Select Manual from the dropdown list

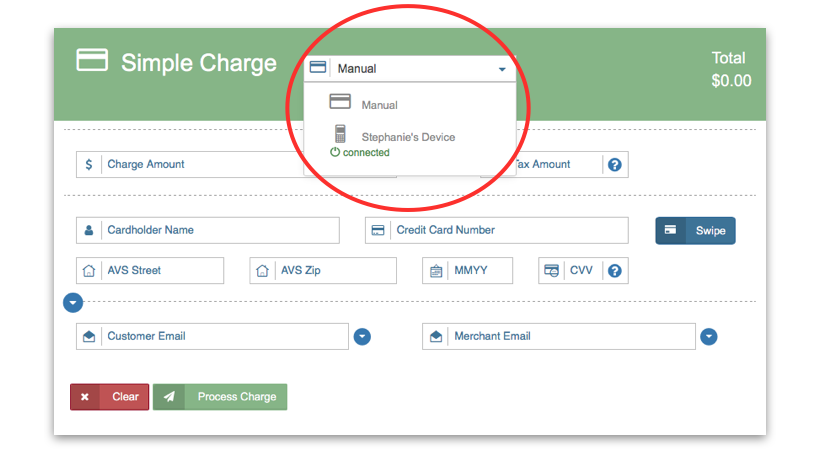pyautogui.click(x=379, y=105)
